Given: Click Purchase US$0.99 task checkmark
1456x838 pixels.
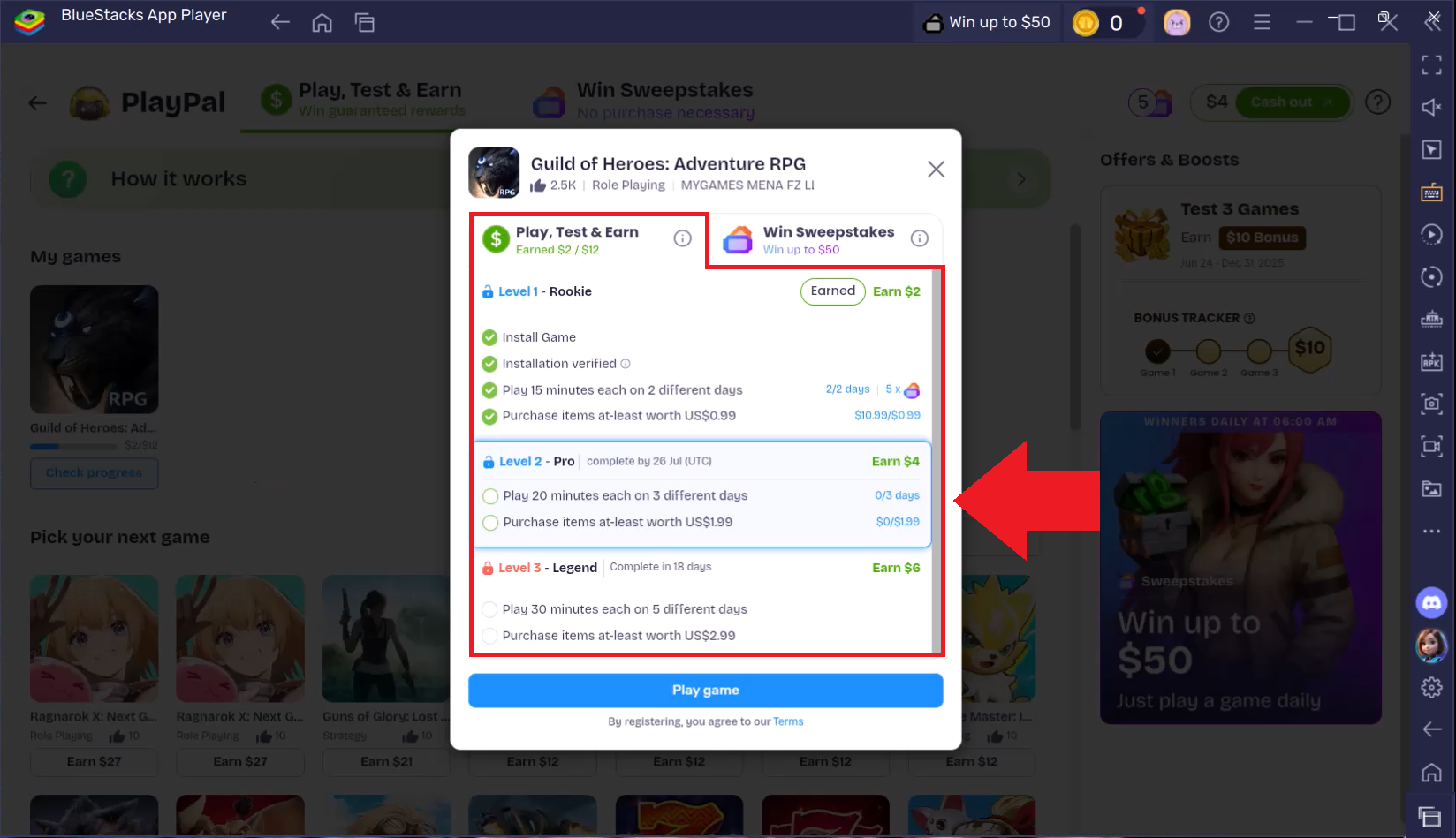Looking at the screenshot, I should [x=489, y=416].
